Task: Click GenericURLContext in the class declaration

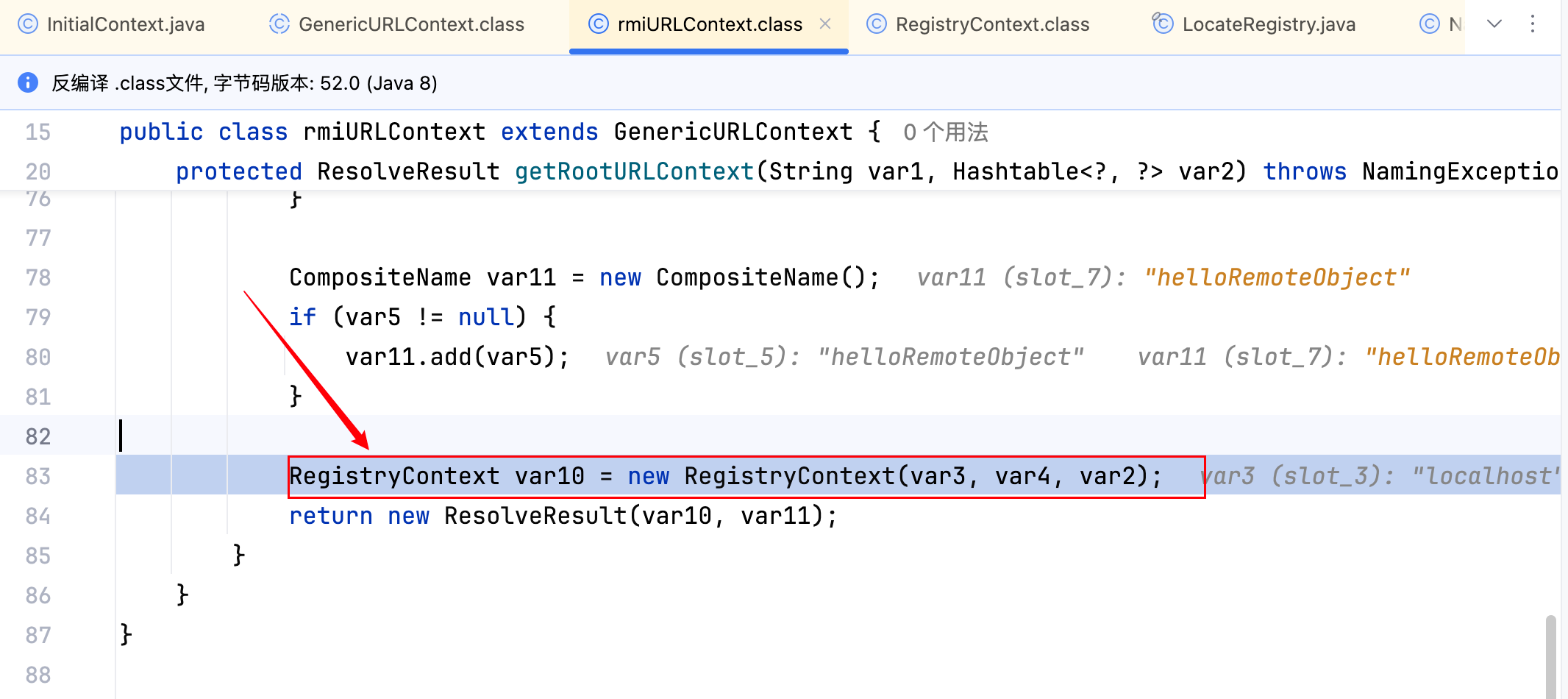Action: point(733,132)
